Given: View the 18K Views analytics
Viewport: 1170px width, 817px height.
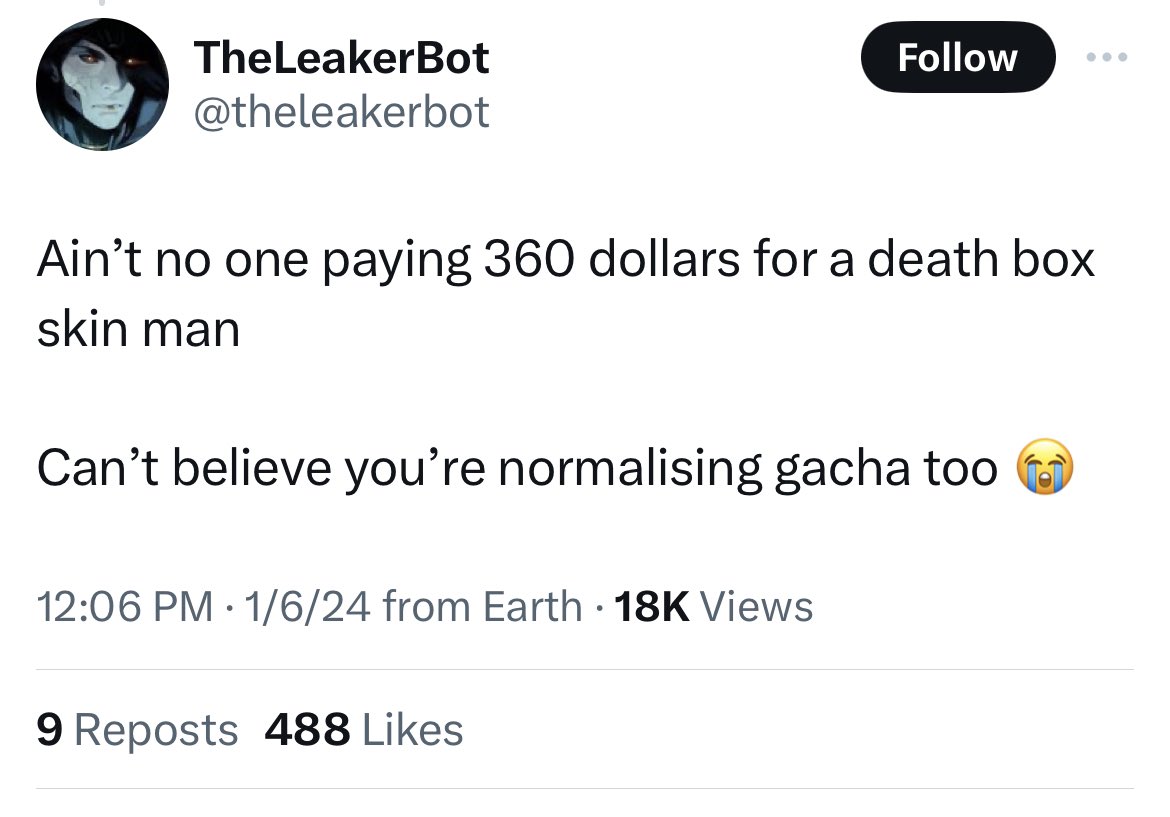Looking at the screenshot, I should point(713,605).
